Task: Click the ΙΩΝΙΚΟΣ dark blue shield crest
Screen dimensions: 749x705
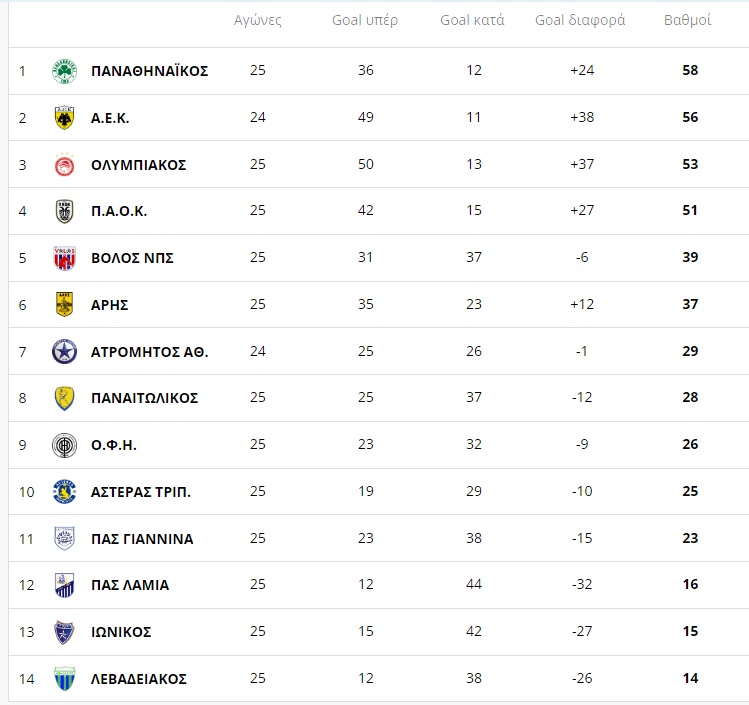Action: 64,632
